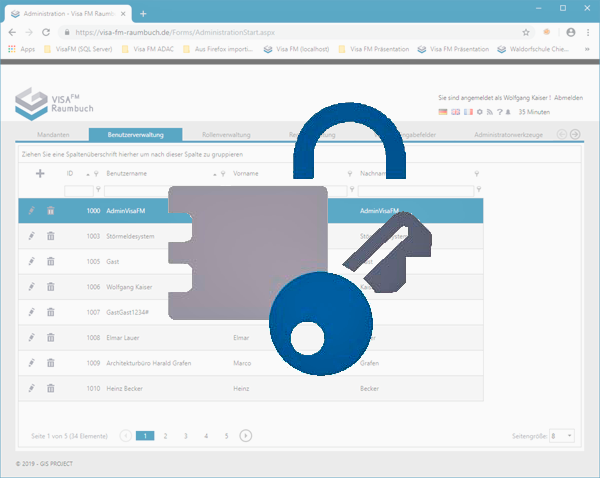600x478 pixels.
Task: Delete user 1003 Störmeldesystem
Action: click(x=51, y=236)
